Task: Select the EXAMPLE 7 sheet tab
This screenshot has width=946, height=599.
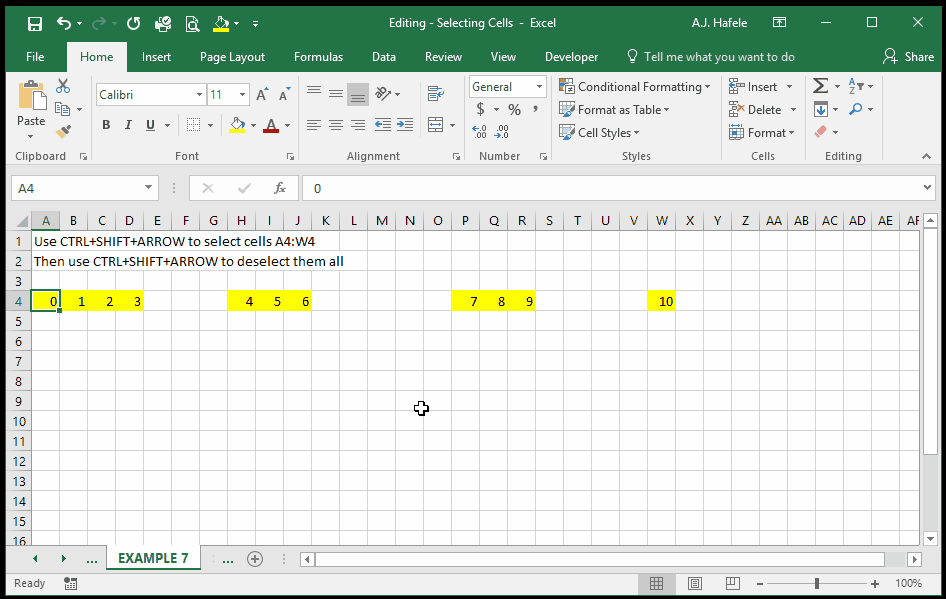Action: (153, 559)
